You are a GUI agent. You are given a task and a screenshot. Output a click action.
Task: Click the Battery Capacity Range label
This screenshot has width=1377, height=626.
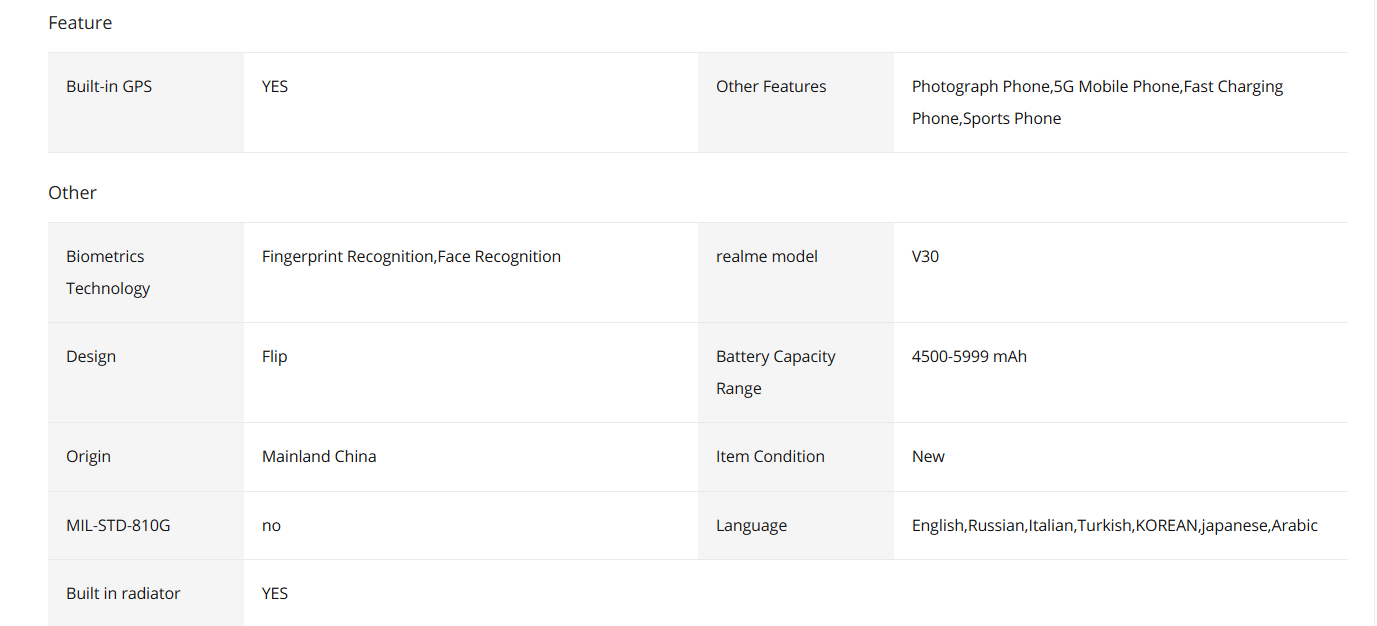click(776, 372)
